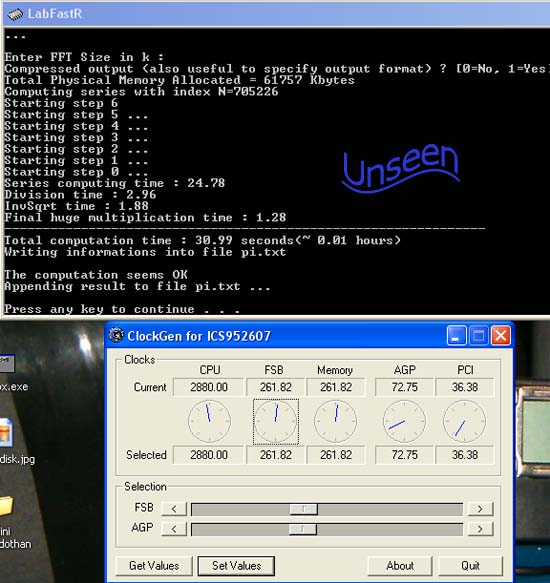Click the ClockGen title bar icon

click(x=116, y=335)
